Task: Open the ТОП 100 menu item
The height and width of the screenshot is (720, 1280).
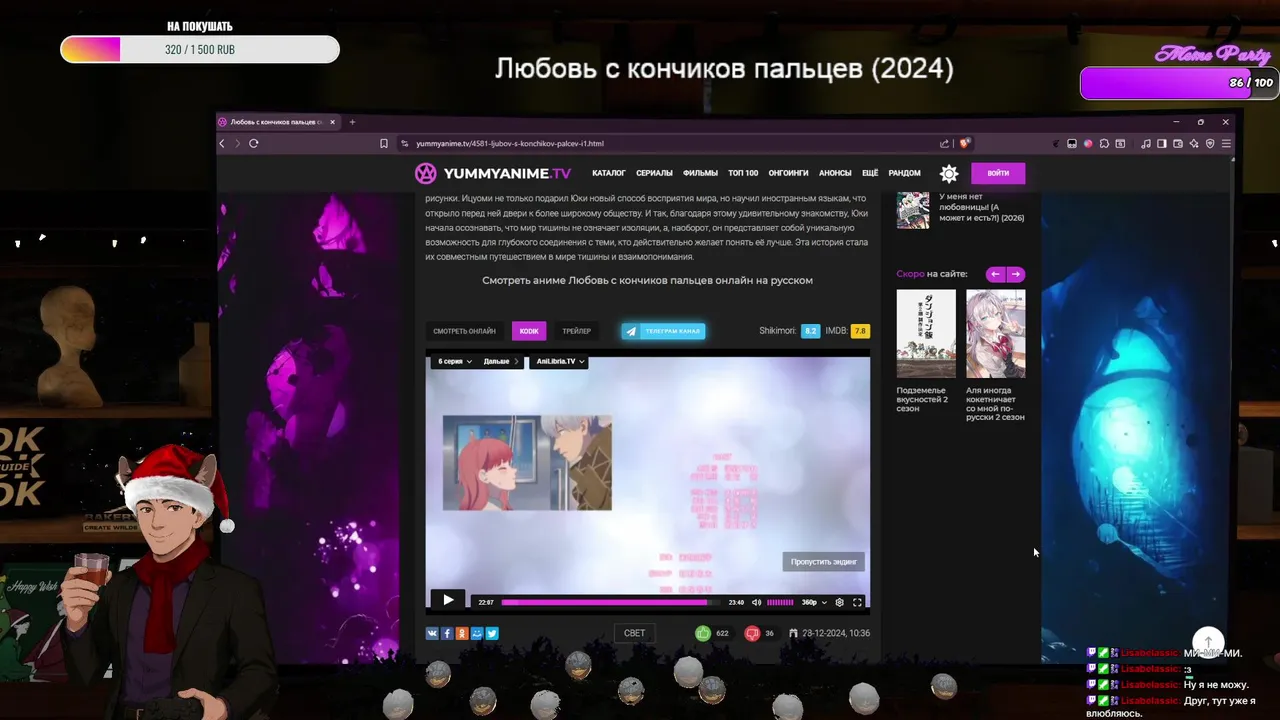Action: [x=743, y=173]
